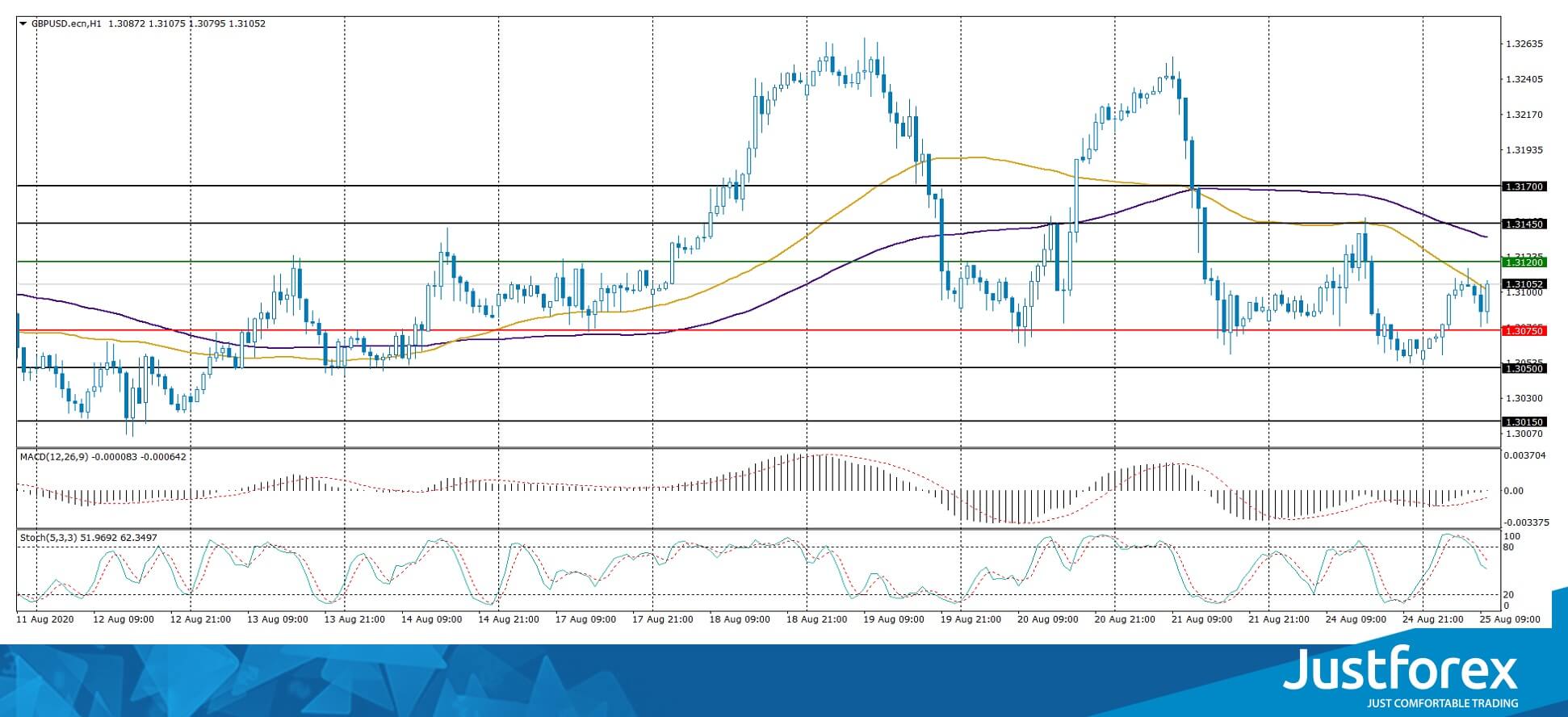Click the 1.30150 price level label
Viewport: 1568px width, 717px height.
[x=1524, y=421]
